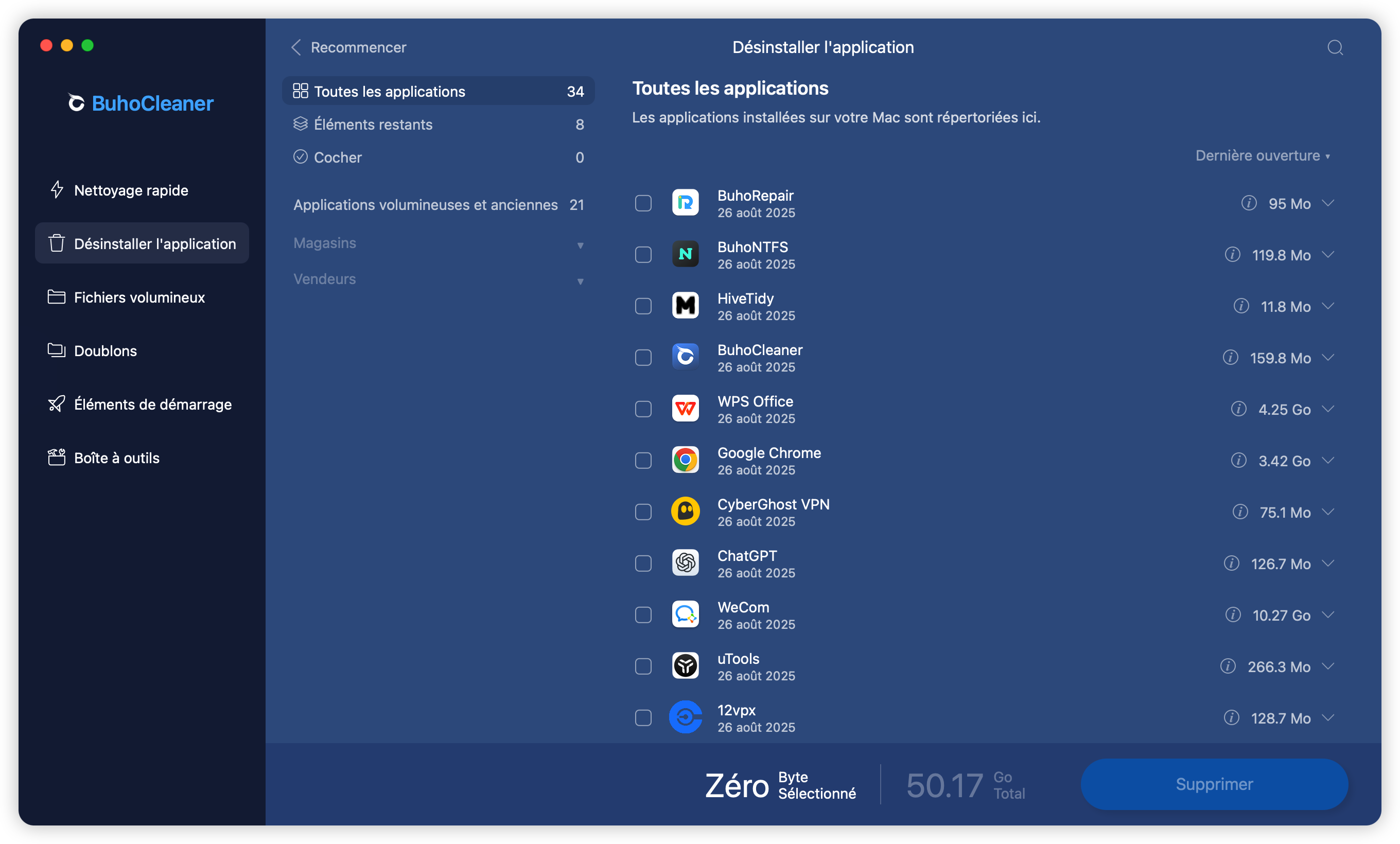Open Fichiers volumineux section
Image resolution: width=1400 pixels, height=844 pixels.
tap(142, 297)
